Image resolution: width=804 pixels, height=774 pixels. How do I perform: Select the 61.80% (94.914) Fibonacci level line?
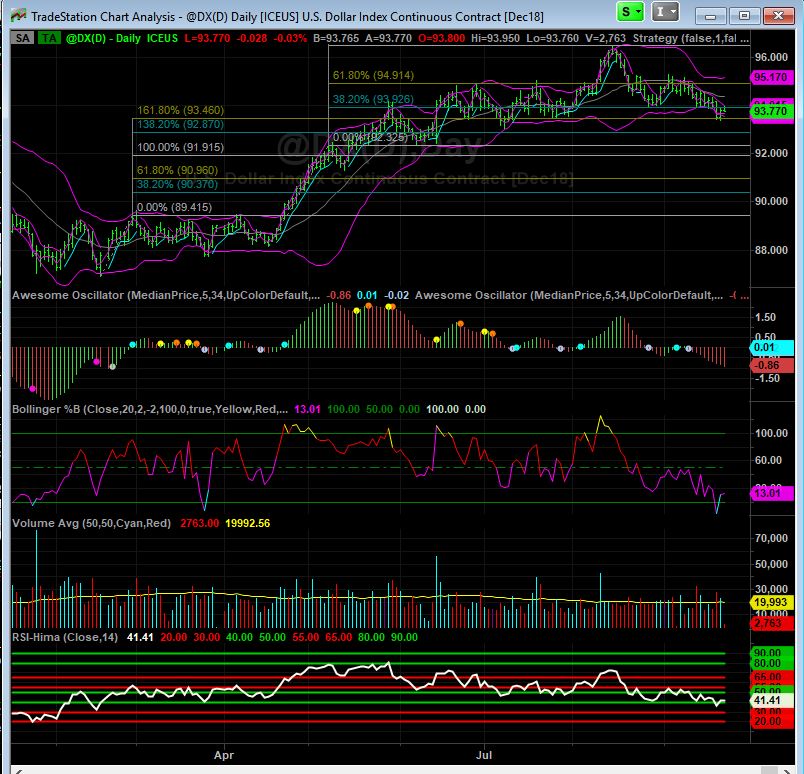tap(540, 83)
